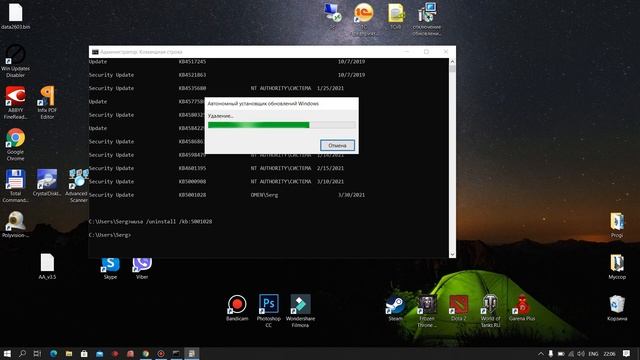Switch to Command Prompt taskbar button

[x=176, y=353]
